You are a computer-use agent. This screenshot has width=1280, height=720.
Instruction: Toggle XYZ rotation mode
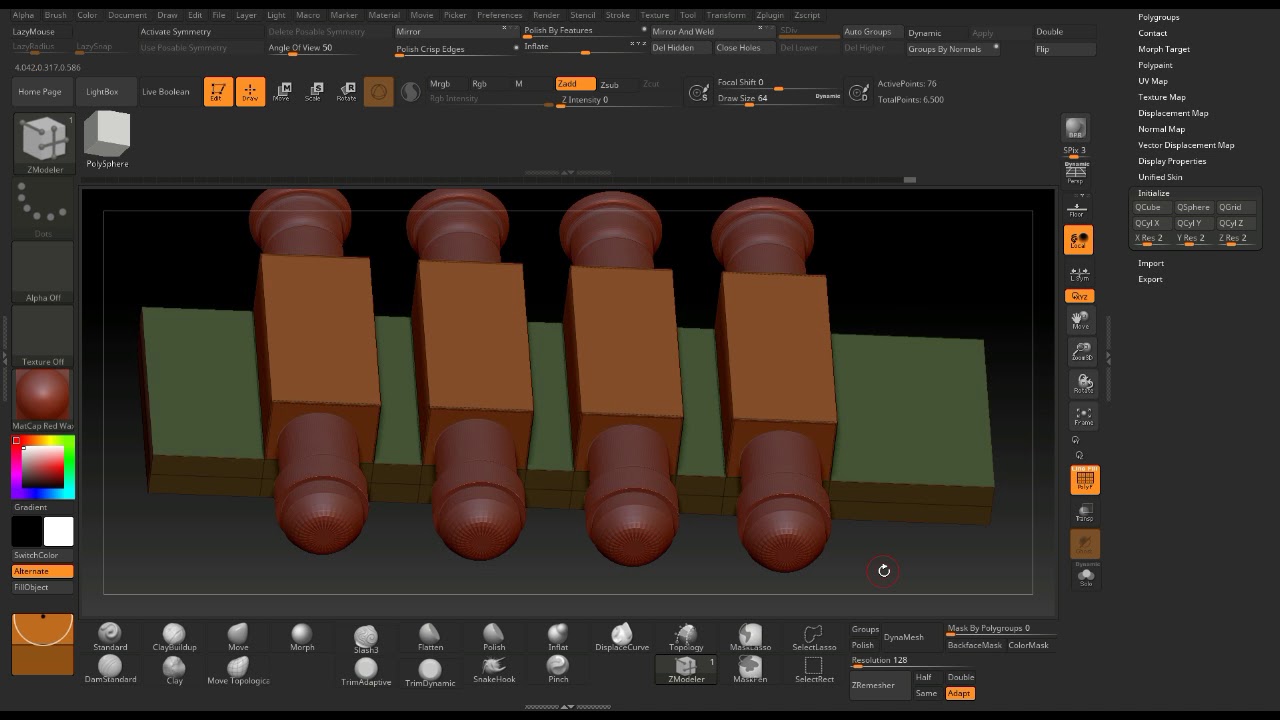tap(1079, 296)
